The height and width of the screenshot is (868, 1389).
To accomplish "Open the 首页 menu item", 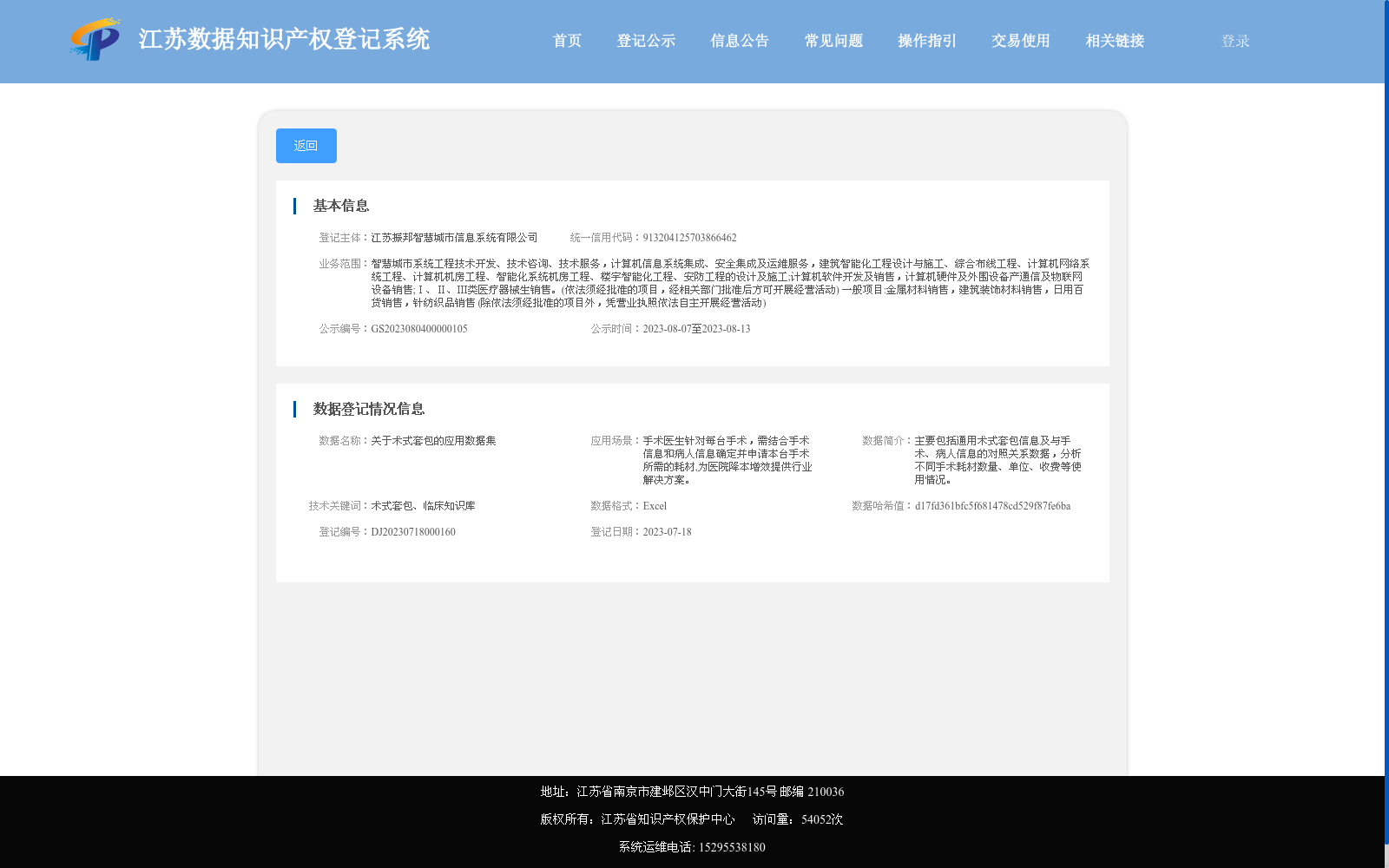I will tap(568, 41).
